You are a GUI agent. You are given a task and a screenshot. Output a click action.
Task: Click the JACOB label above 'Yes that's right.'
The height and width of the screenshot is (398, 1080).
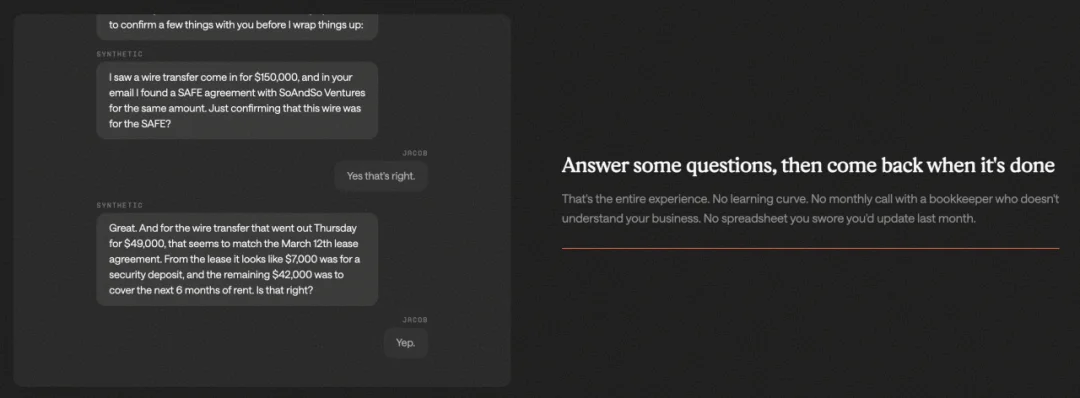(415, 153)
